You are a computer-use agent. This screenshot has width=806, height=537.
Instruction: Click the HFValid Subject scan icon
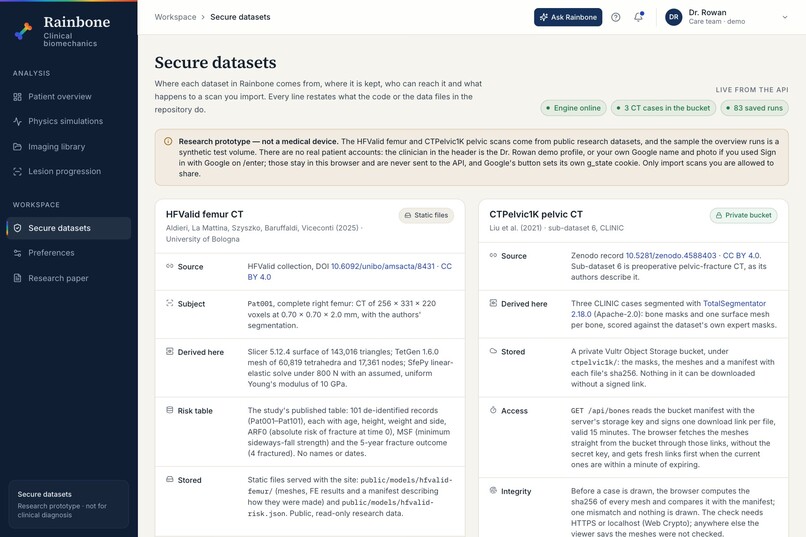point(170,303)
